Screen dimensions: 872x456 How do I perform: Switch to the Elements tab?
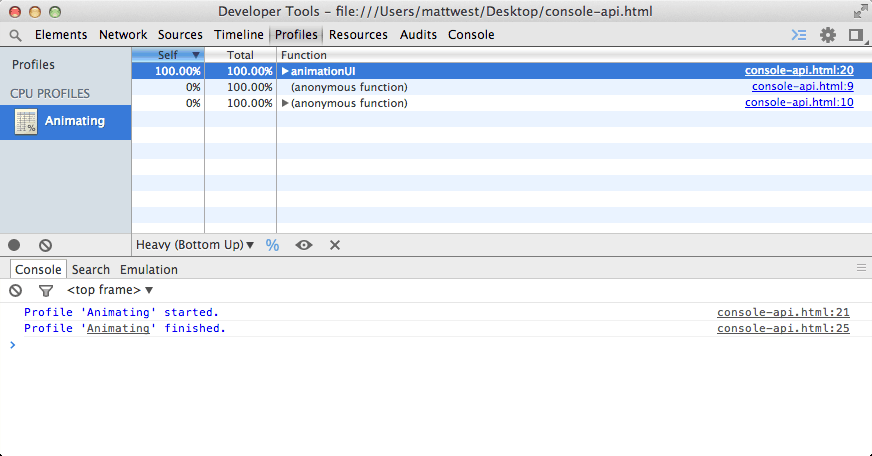coord(61,35)
